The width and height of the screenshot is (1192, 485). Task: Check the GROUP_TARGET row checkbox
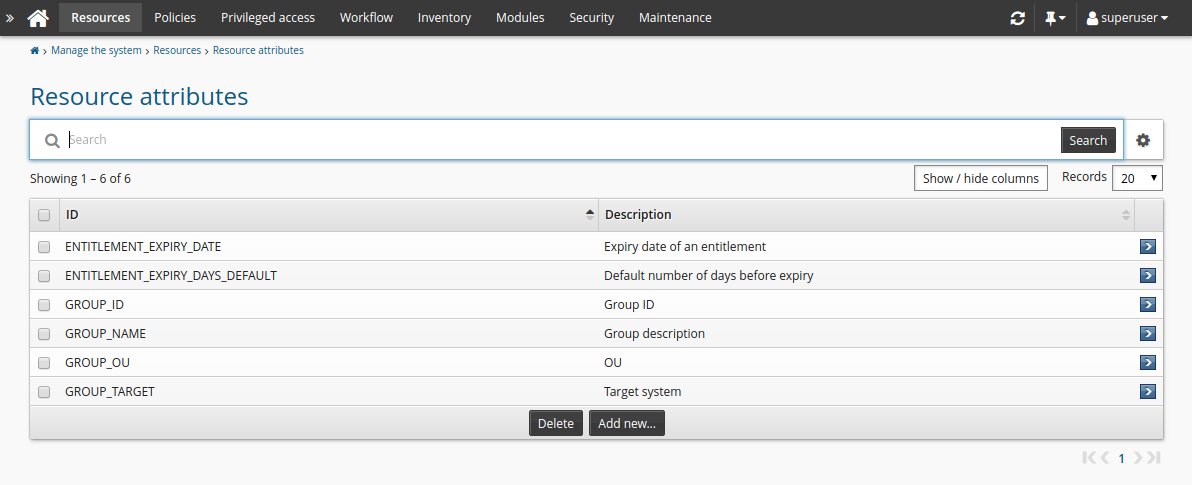coord(44,391)
